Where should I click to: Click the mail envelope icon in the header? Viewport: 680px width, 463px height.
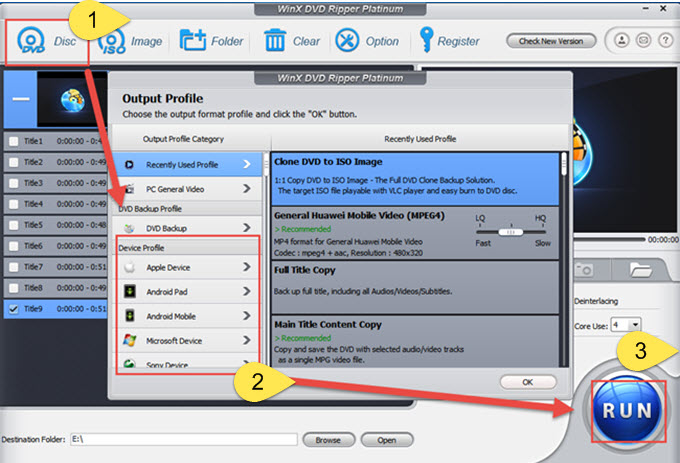point(644,41)
